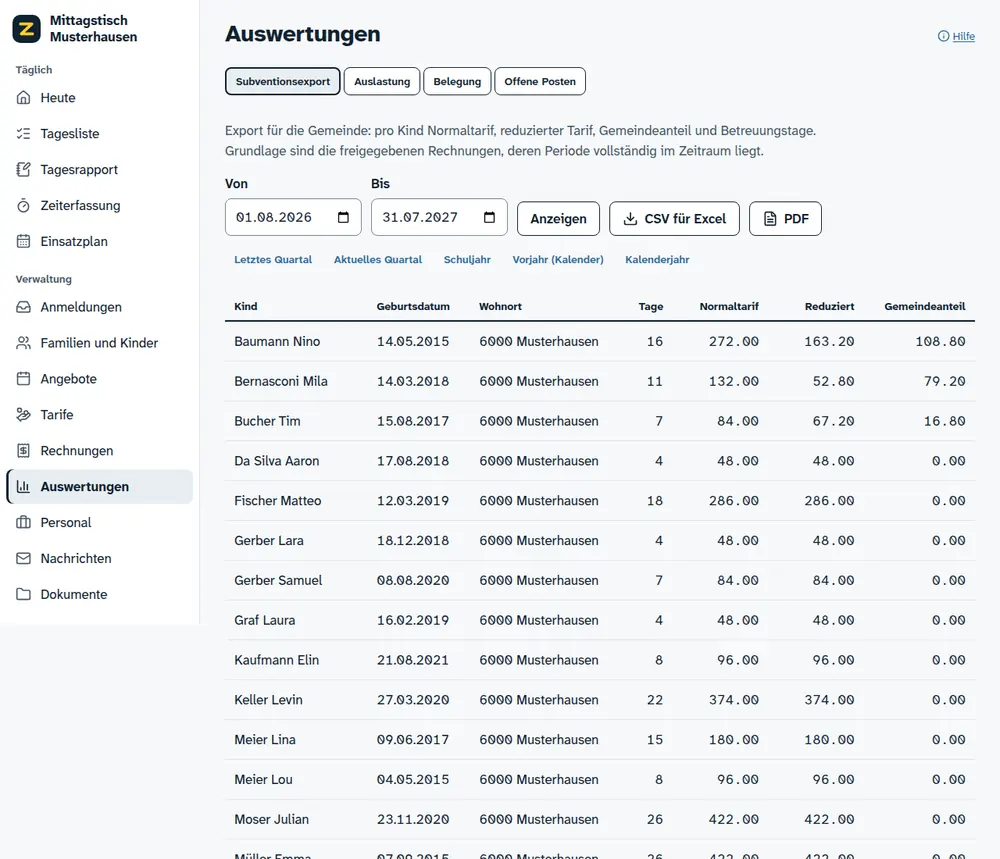Click the row name Bernasconi Mila
1000x859 pixels.
pos(281,381)
